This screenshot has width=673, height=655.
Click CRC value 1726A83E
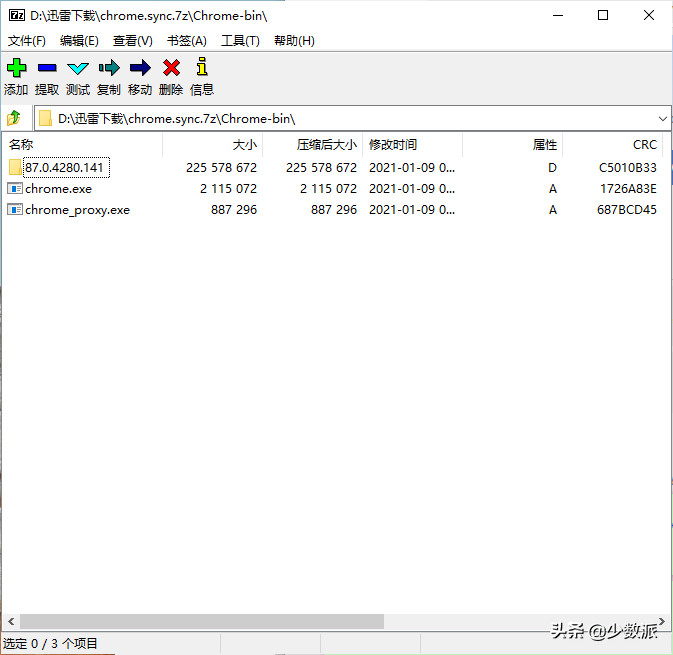(628, 188)
